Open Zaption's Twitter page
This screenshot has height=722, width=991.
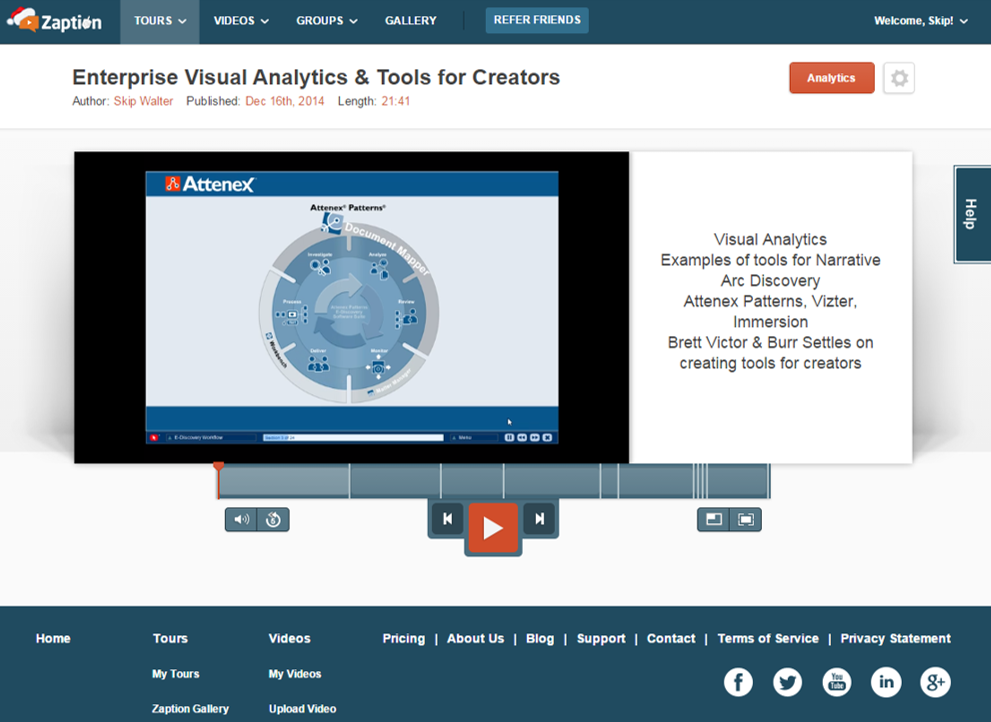pos(787,682)
